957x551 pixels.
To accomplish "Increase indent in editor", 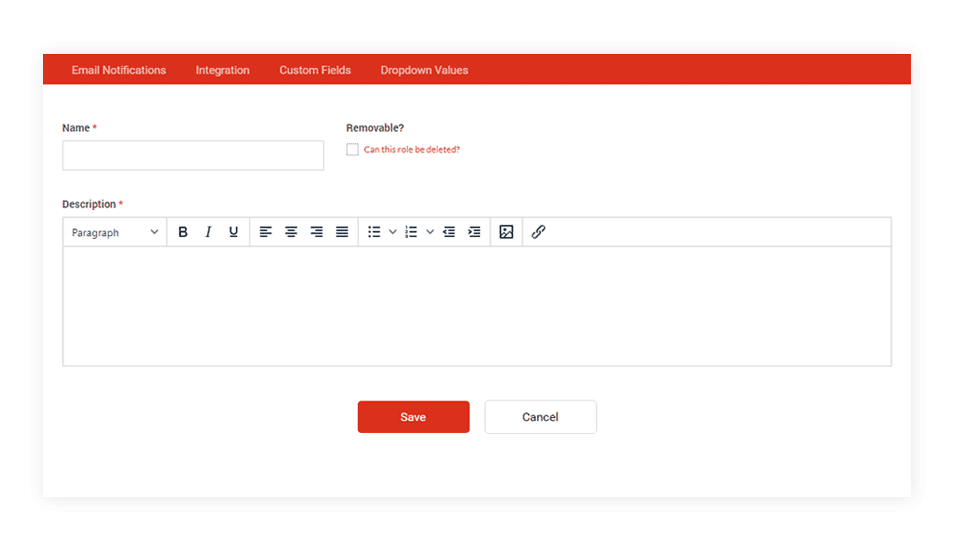I will (474, 232).
